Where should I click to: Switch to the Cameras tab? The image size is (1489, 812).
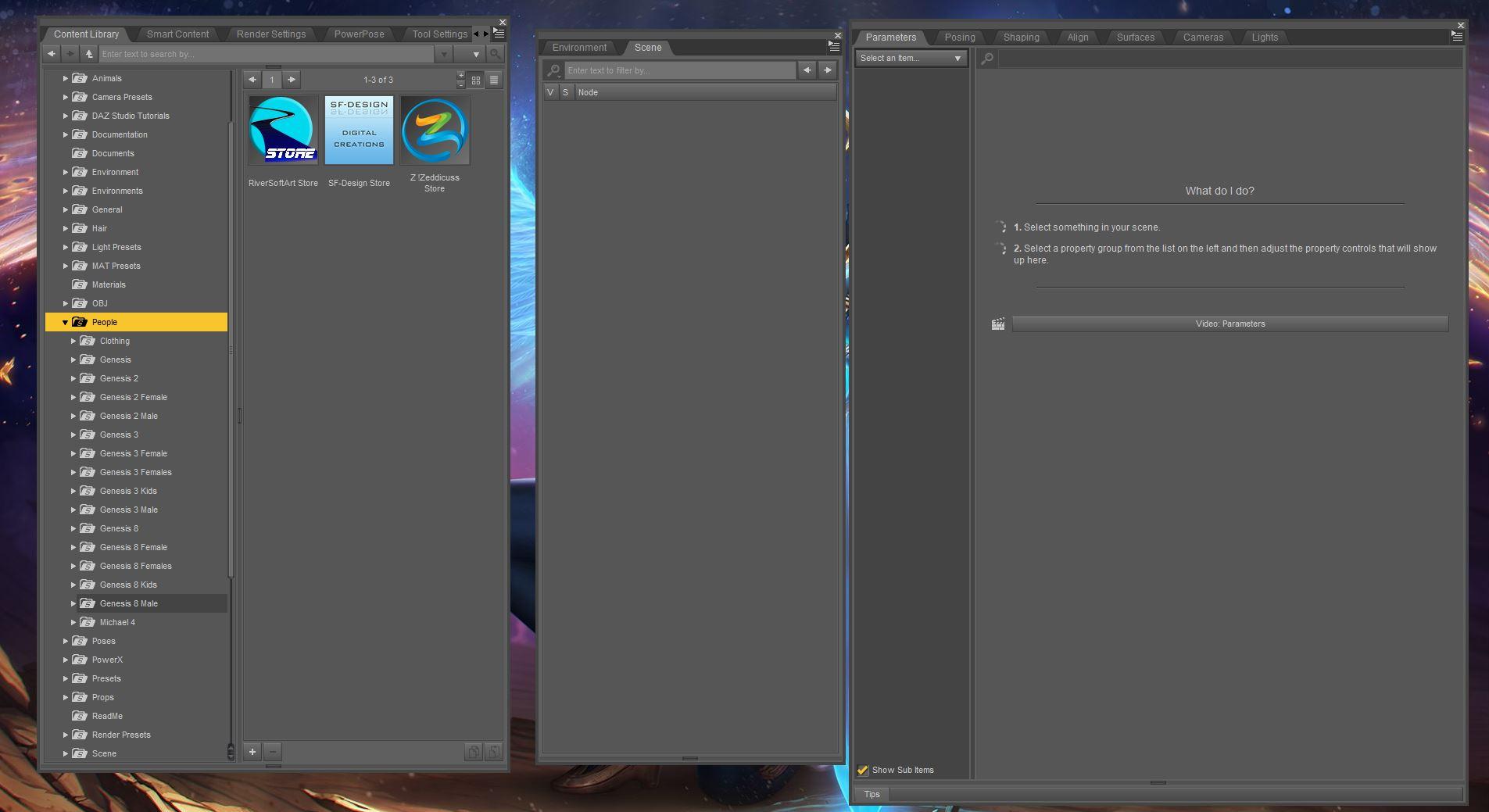point(1203,38)
